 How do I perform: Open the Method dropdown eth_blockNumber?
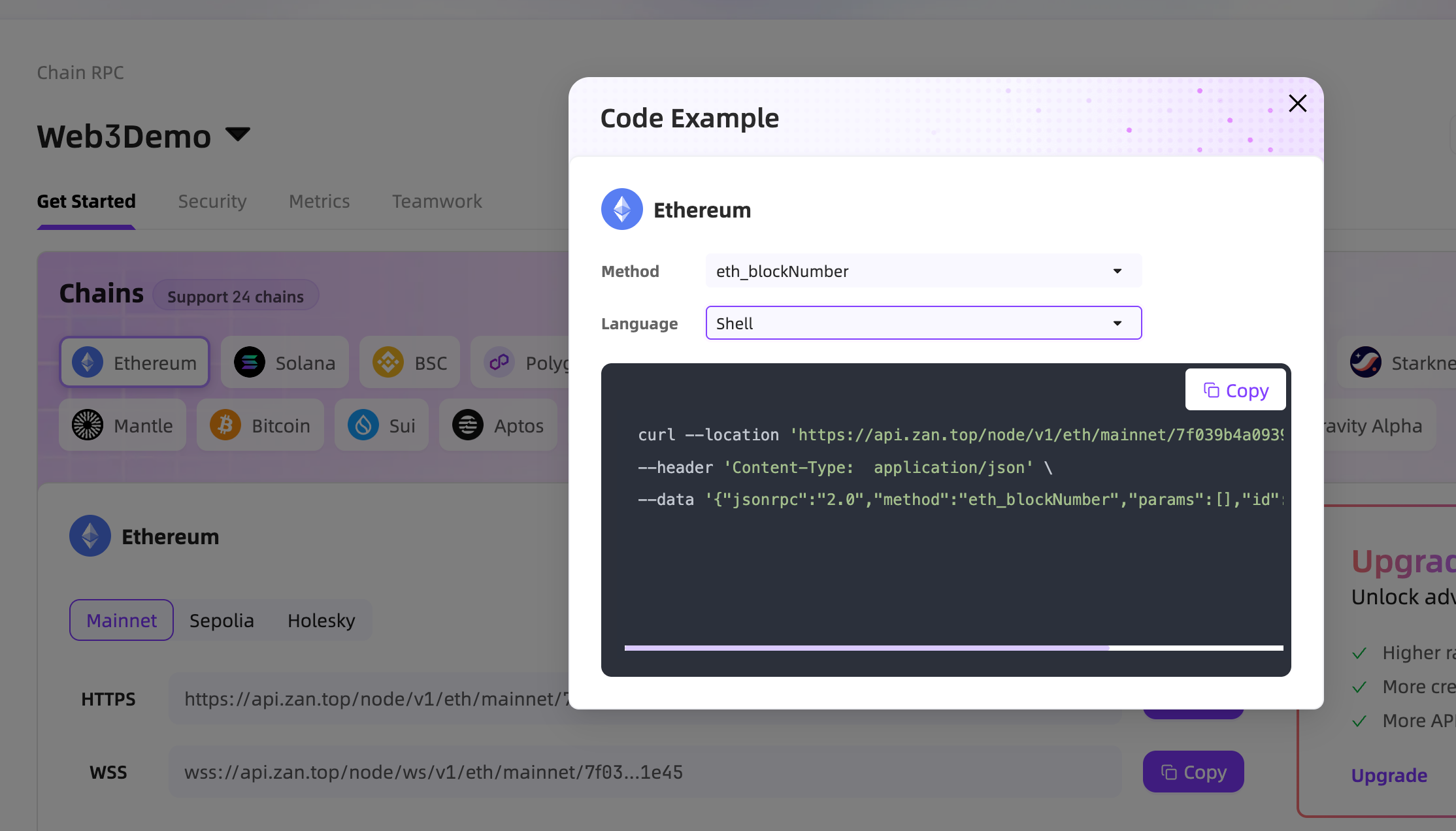[x=923, y=271]
